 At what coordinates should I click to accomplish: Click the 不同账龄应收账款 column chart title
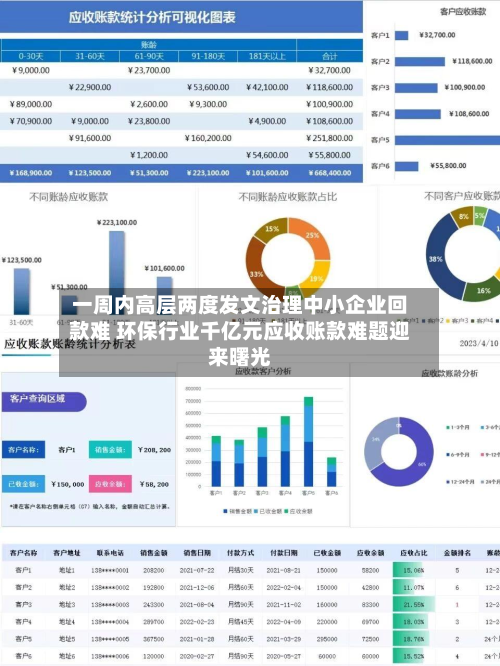(68, 197)
